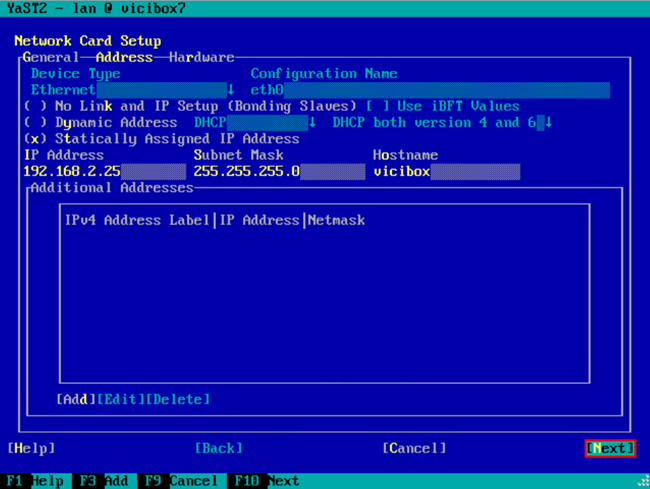This screenshot has height=489, width=650.
Task: Enable Use iBFT Values checkbox
Action: (x=443, y=106)
